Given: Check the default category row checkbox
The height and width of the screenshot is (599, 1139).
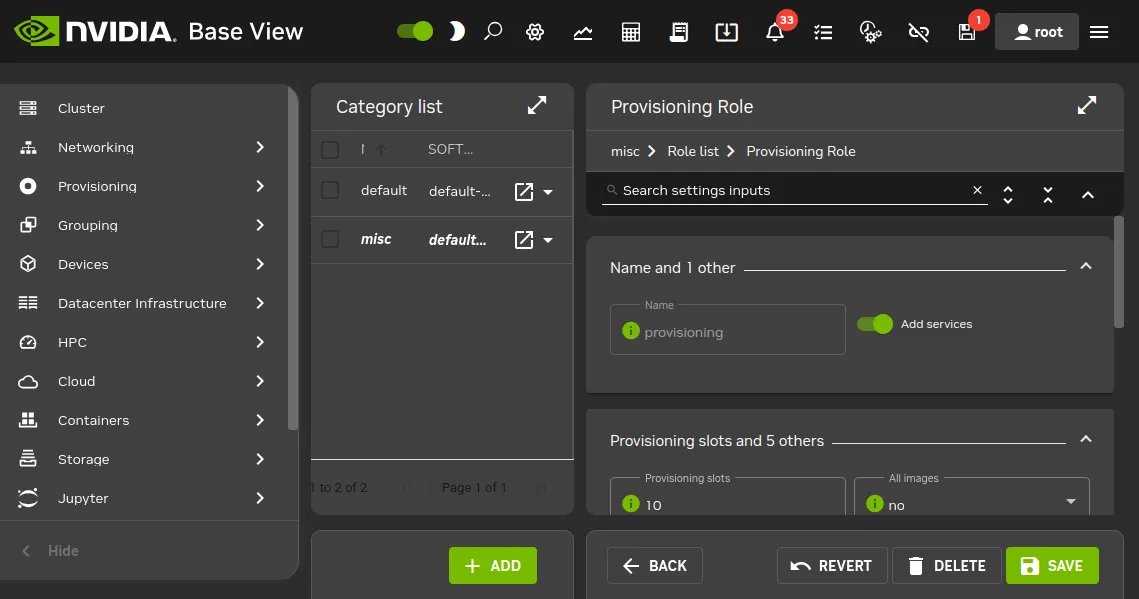Looking at the screenshot, I should pos(330,190).
